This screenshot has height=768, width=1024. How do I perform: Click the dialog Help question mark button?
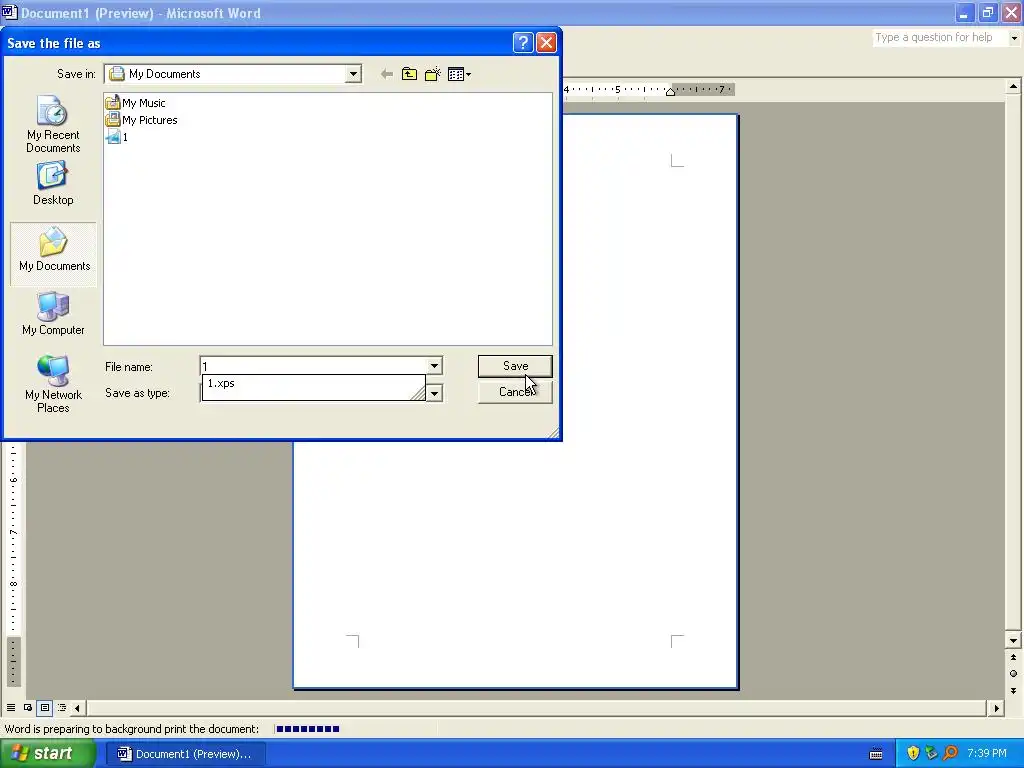[522, 43]
